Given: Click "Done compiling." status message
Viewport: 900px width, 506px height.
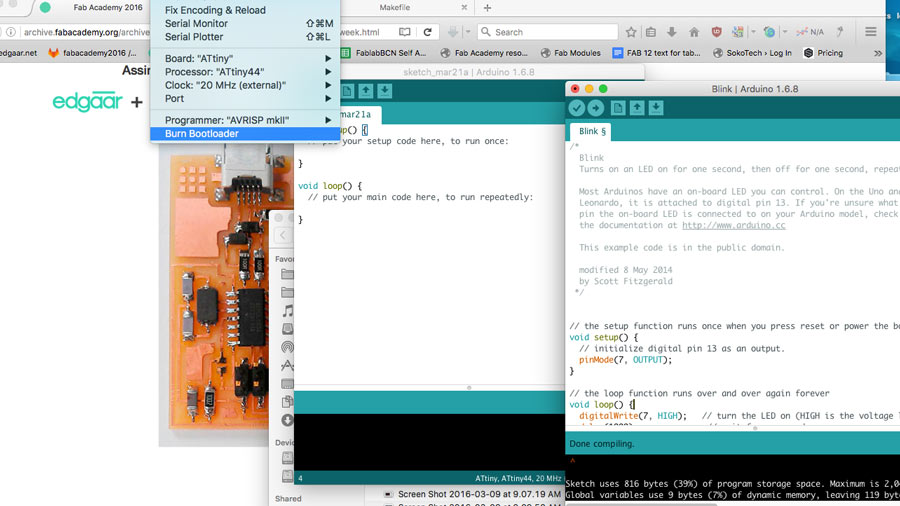Looking at the screenshot, I should [x=602, y=443].
